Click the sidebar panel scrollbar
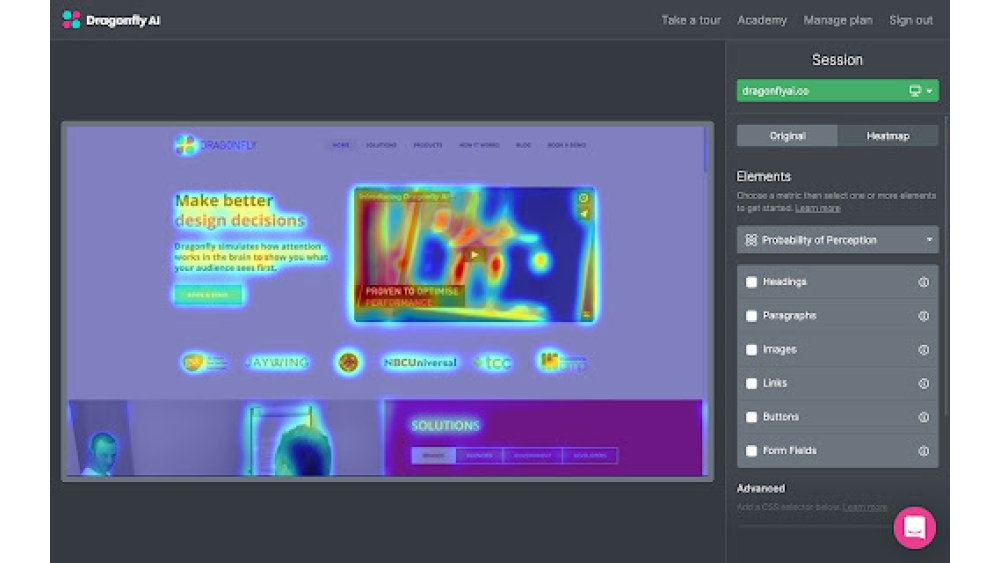The height and width of the screenshot is (563, 1000). tap(946, 266)
